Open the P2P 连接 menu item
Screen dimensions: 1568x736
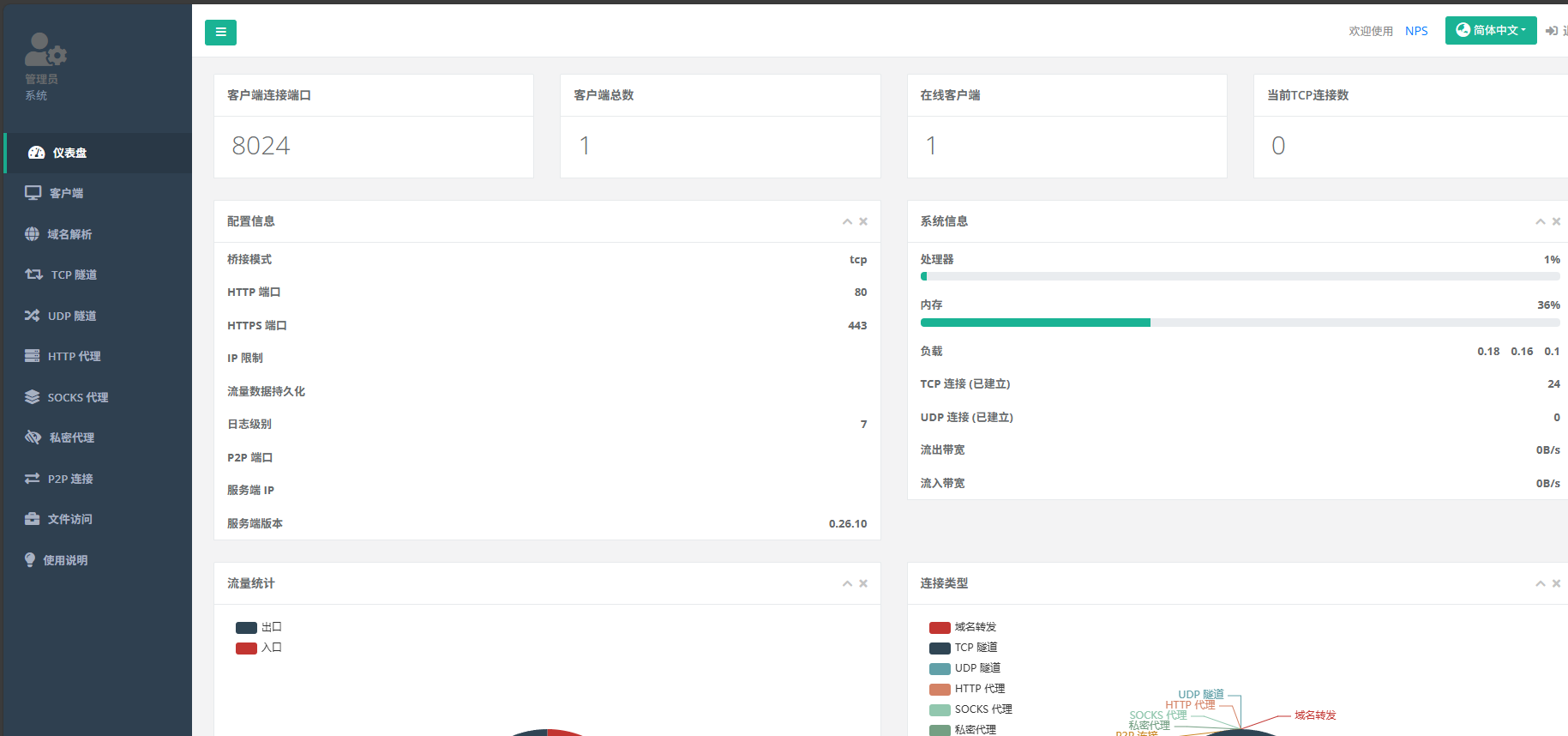(70, 479)
